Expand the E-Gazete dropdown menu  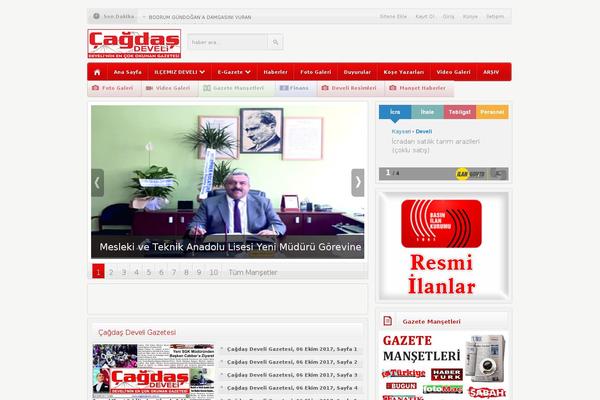234,72
